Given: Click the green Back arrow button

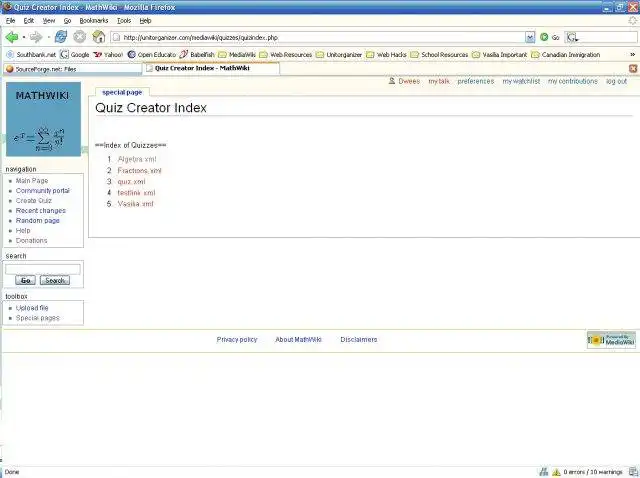Looking at the screenshot, I should tap(12, 37).
